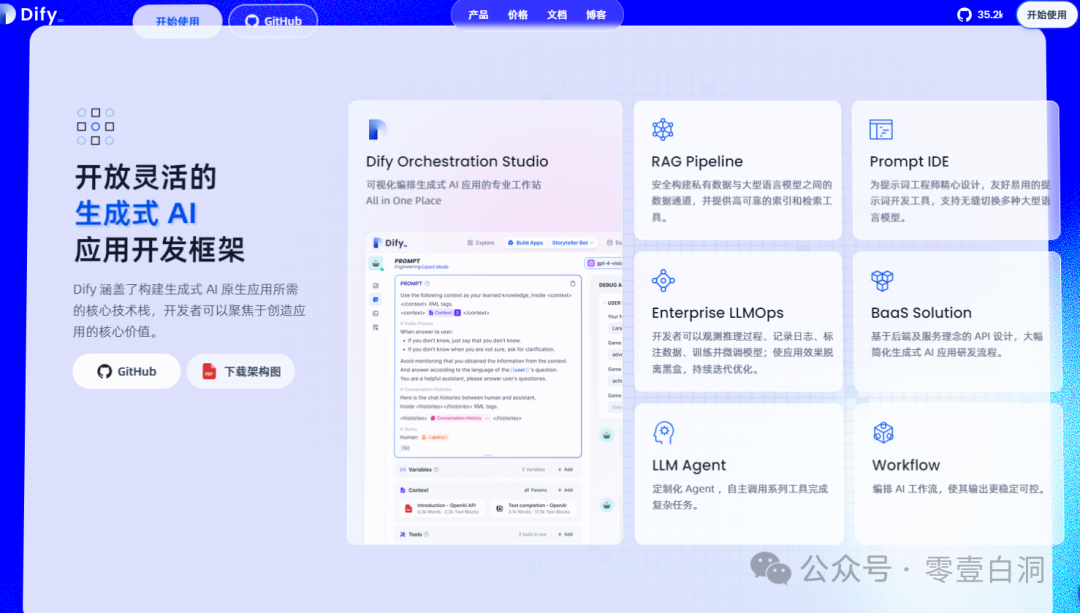Click the copy icon inside the PROMPT panel
This screenshot has height=613, width=1080.
coord(573,283)
